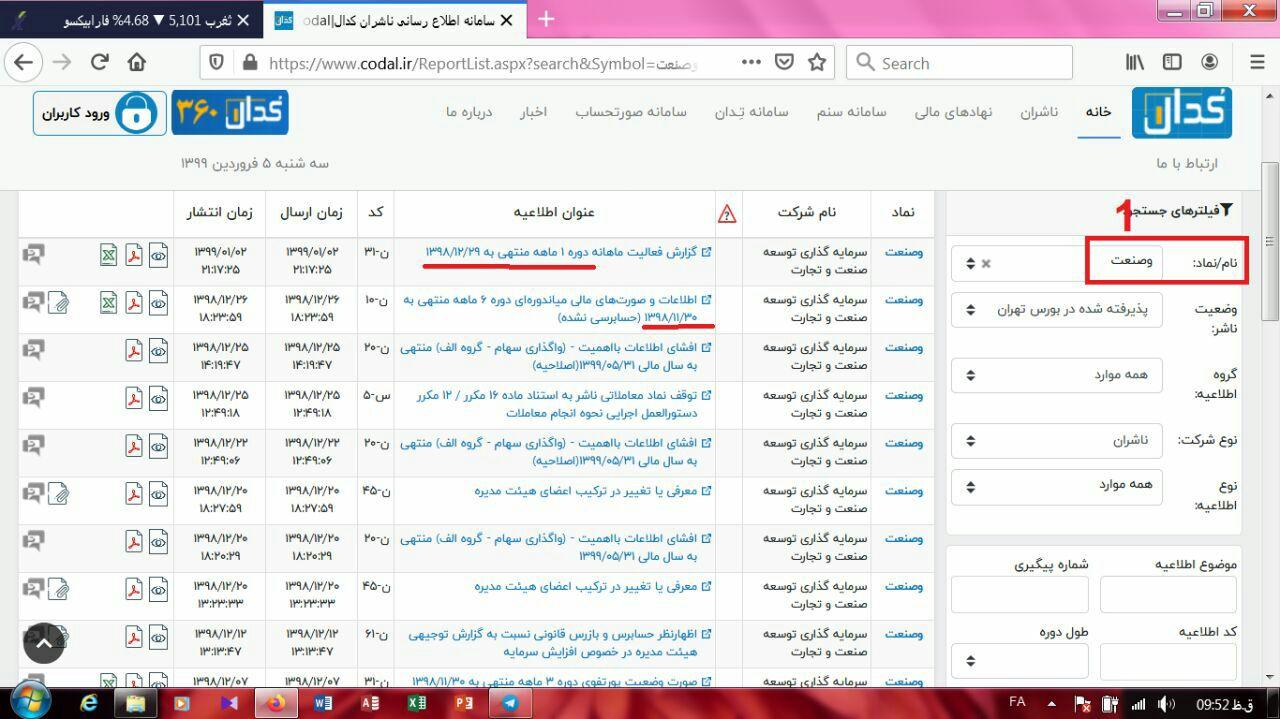Open the نهادهای مالی menu item
This screenshot has width=1280, height=719.
[x=953, y=111]
